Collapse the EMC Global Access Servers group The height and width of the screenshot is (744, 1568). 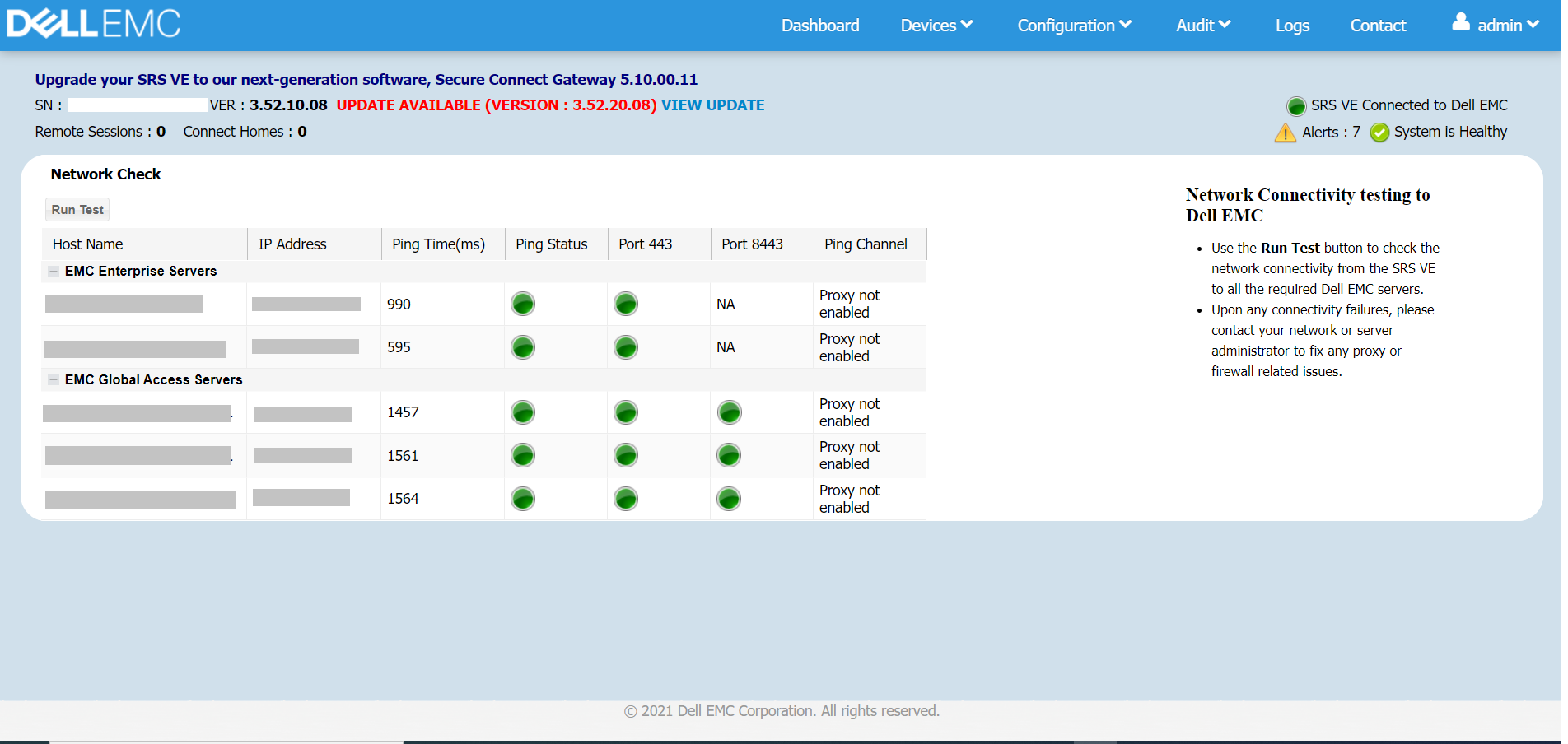54,380
